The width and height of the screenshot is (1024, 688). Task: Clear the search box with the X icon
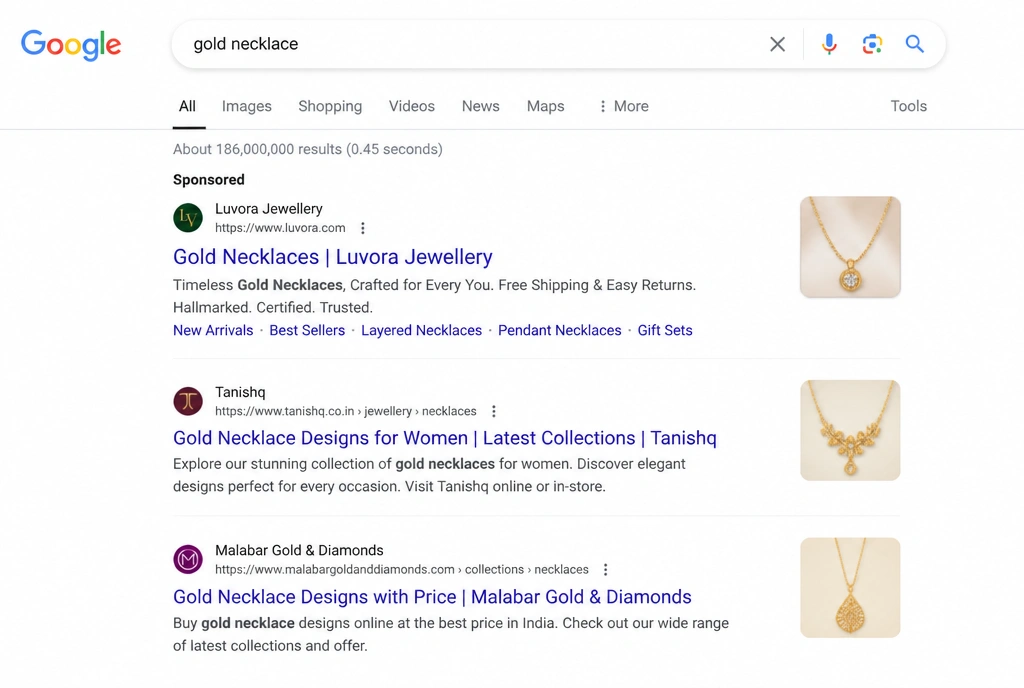pyautogui.click(x=777, y=44)
